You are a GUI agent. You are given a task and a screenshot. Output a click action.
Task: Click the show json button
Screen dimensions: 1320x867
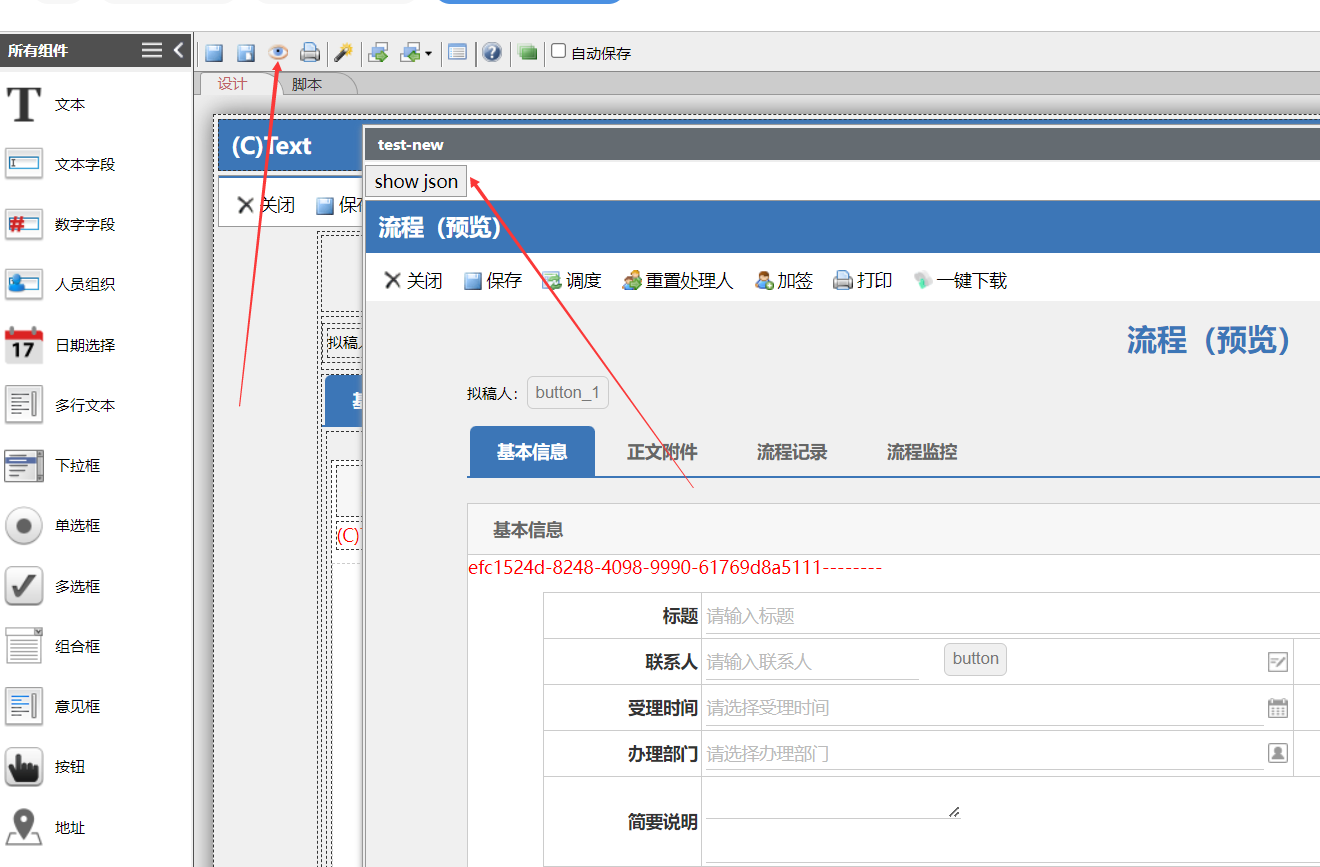416,181
